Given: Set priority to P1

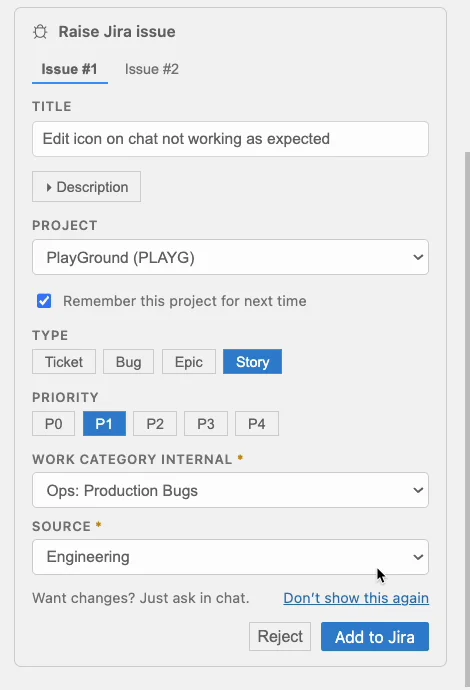Looking at the screenshot, I should coord(104,424).
